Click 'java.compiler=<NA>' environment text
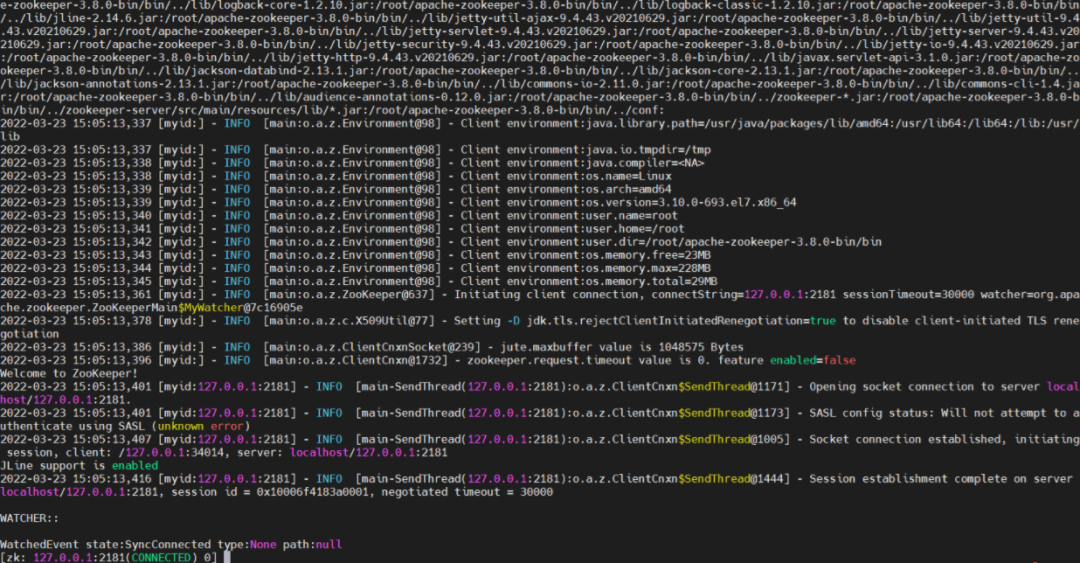Screen dimensions: 1080x563 (645, 163)
